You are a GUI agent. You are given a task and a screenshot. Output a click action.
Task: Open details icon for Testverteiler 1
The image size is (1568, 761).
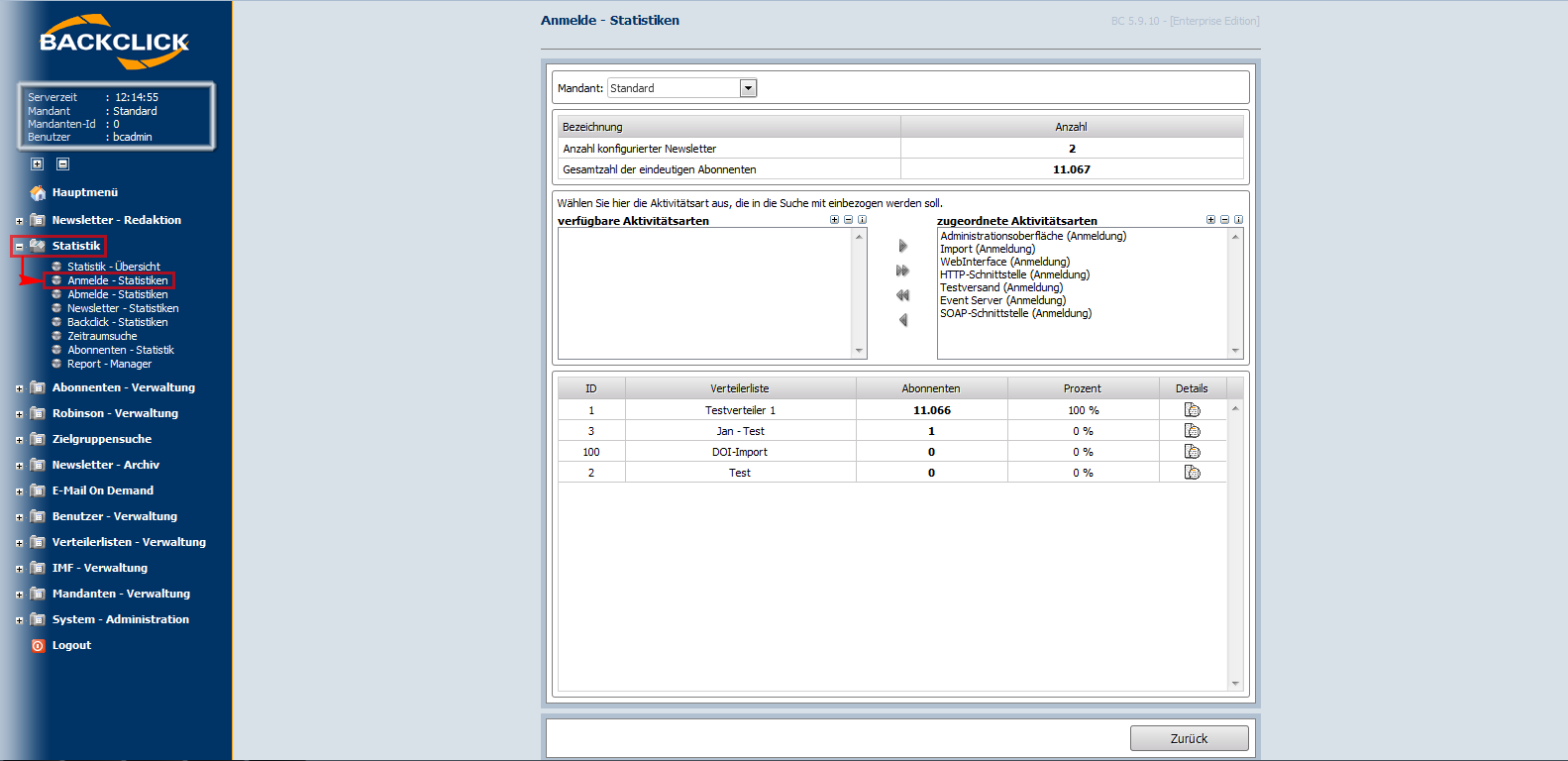(x=1192, y=410)
